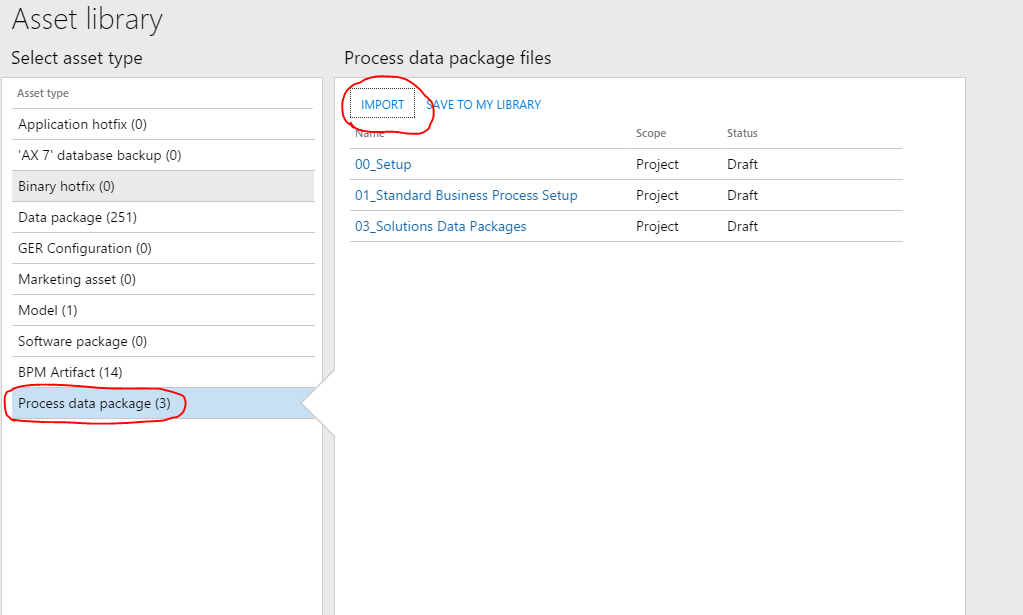The width and height of the screenshot is (1023, 615).
Task: Select the 'AX 7' database backup type
Action: [x=90, y=155]
